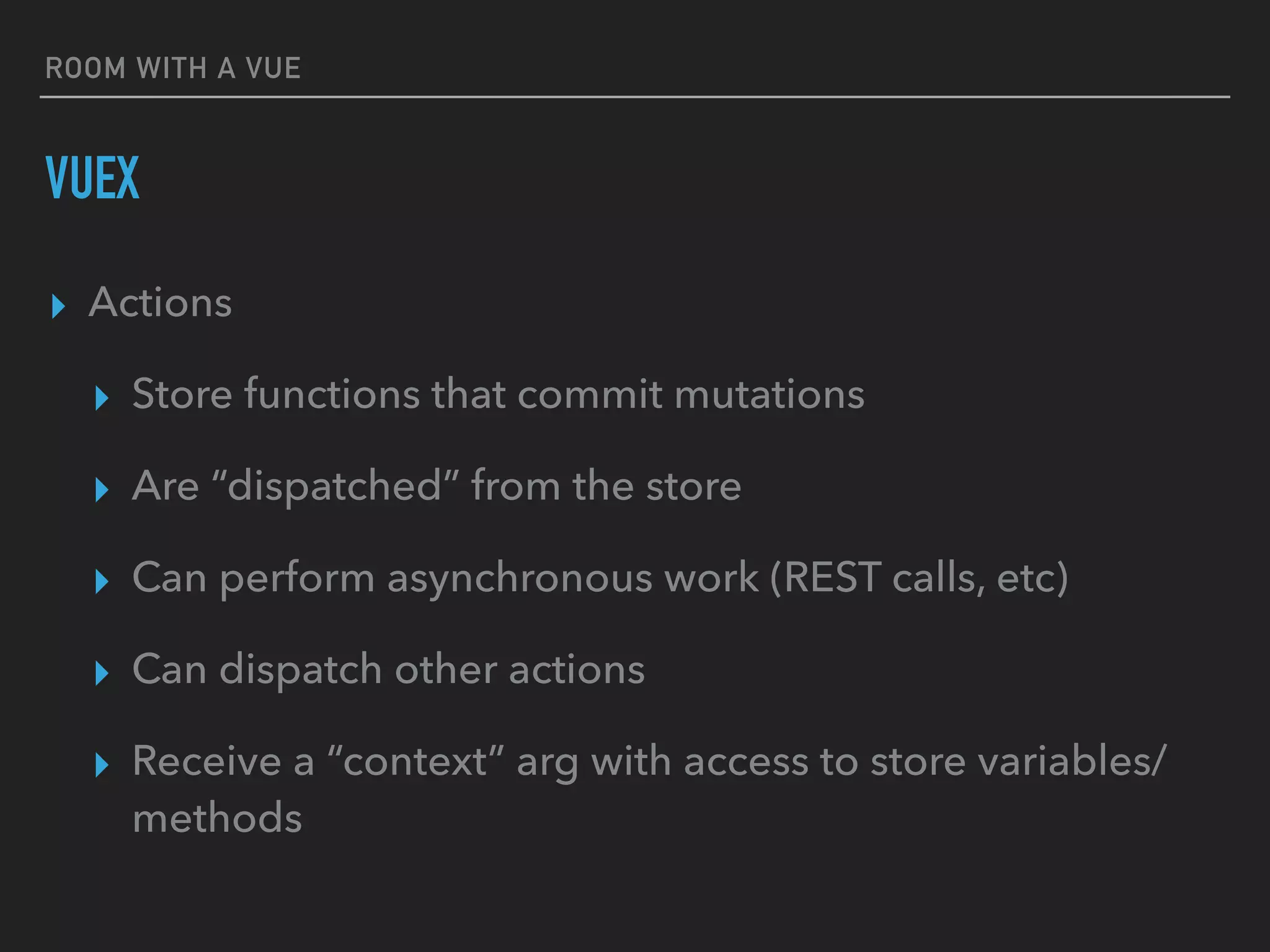1270x952 pixels.
Task: Click the Can perform asynchronous work text
Action: pyautogui.click(x=445, y=578)
